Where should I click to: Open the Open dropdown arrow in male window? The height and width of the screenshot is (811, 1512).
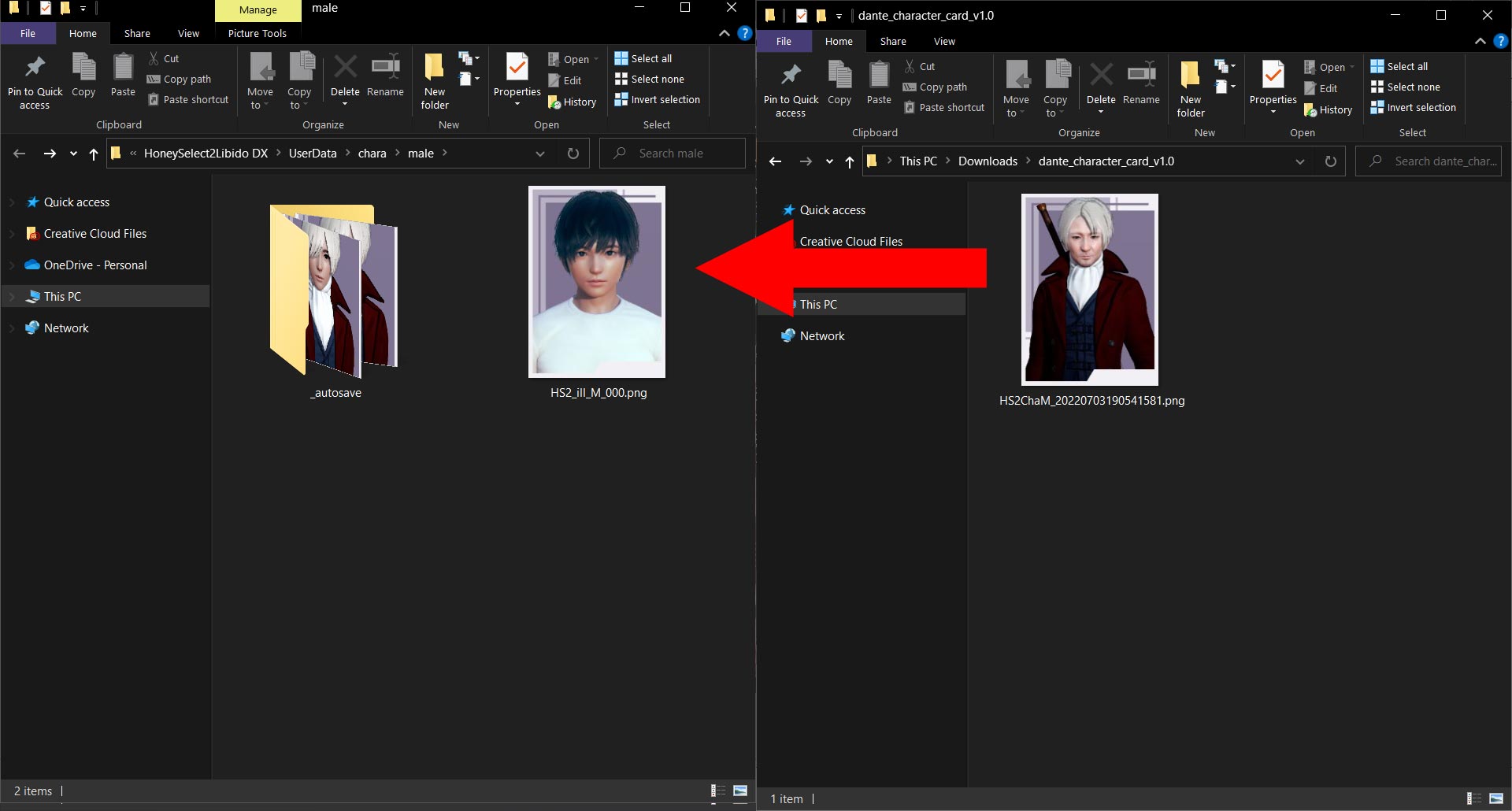pos(596,59)
